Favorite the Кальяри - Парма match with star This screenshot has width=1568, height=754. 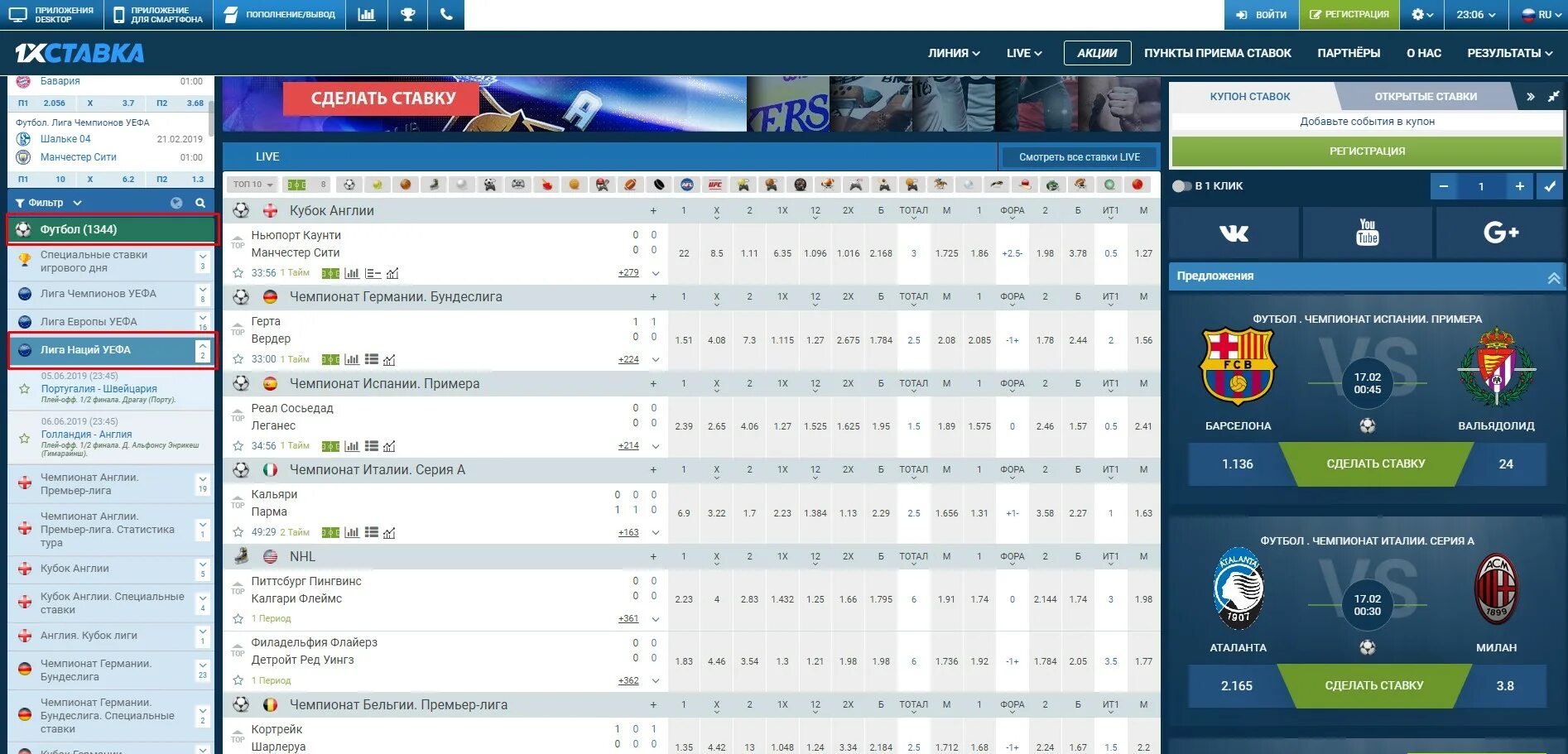coord(238,532)
